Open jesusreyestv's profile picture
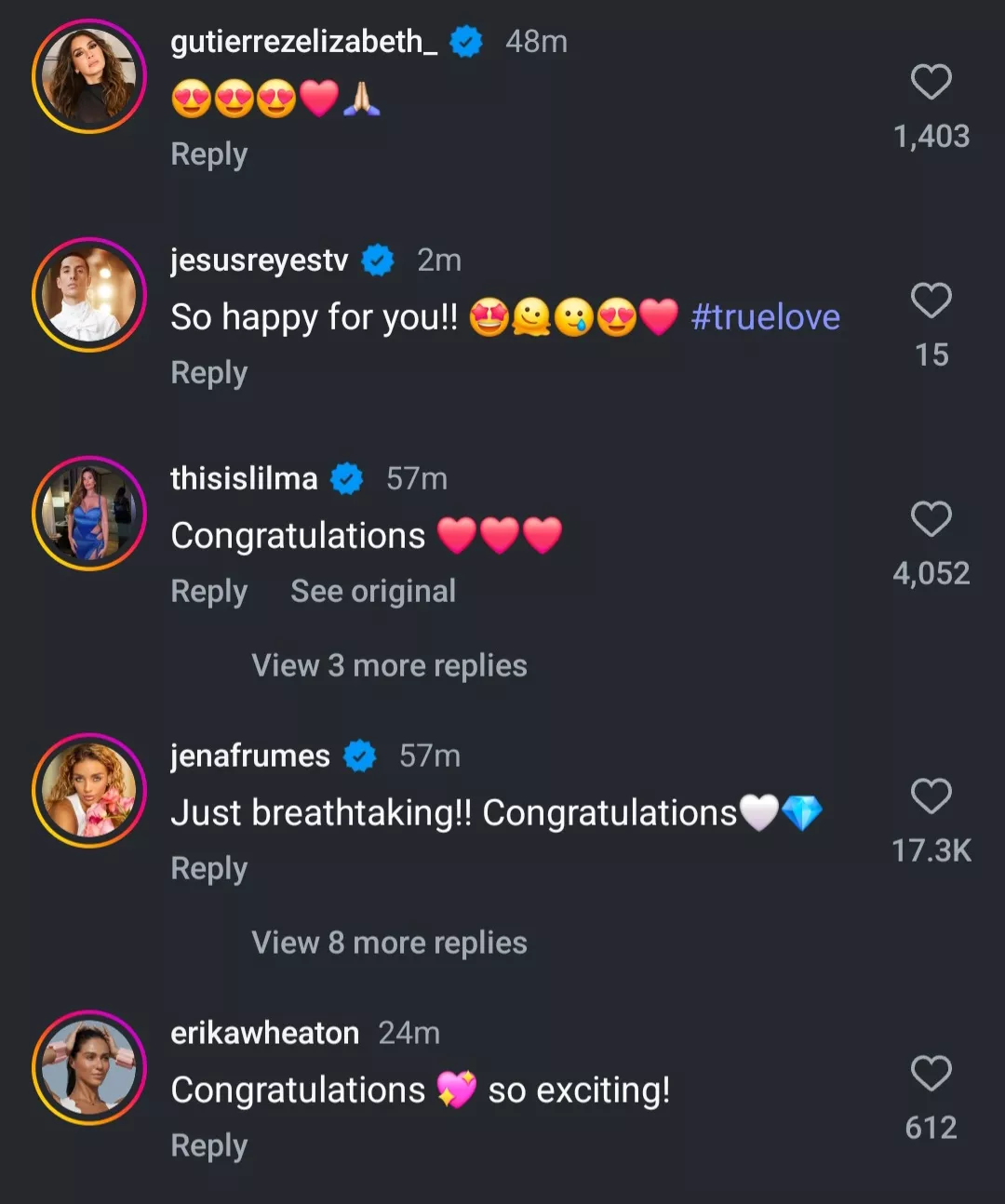 click(x=89, y=295)
